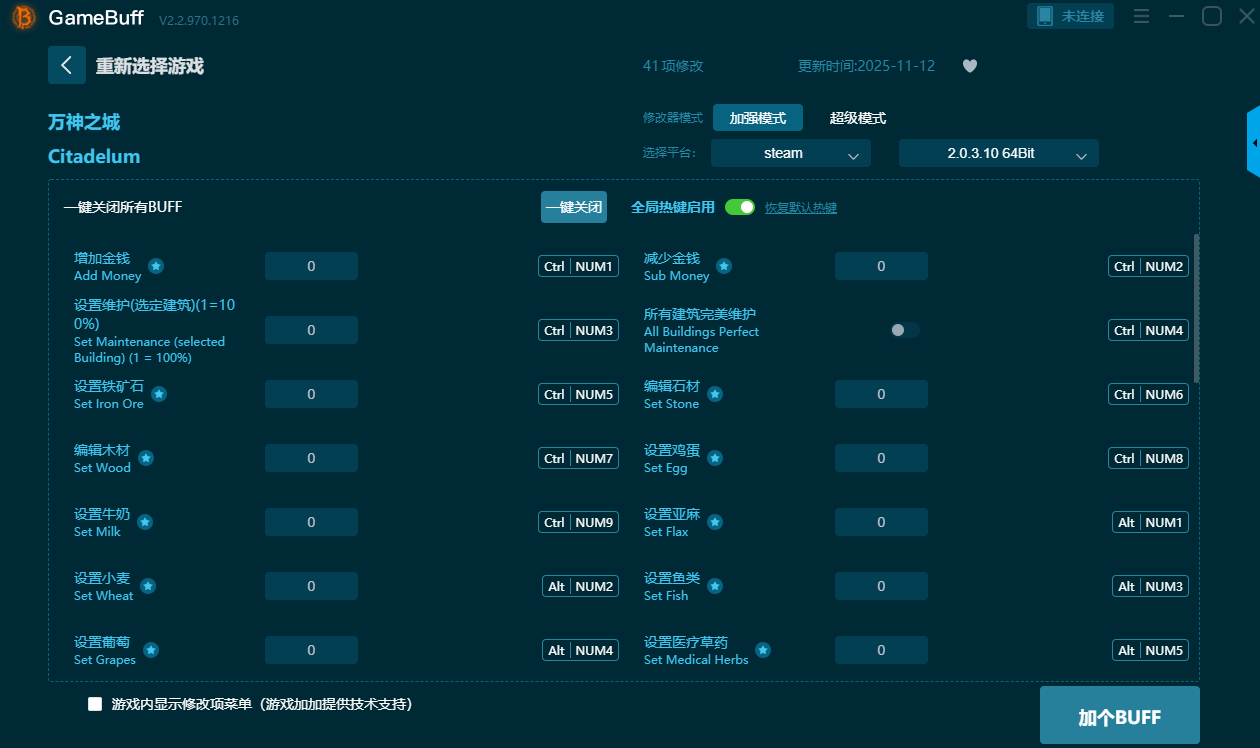Click the heart favorite icon
This screenshot has width=1260, height=748.
(x=969, y=66)
